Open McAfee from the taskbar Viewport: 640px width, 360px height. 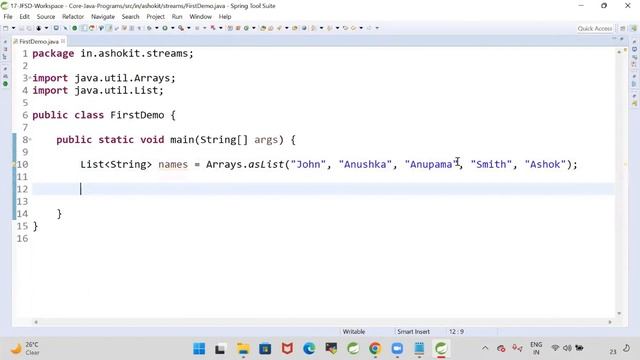coord(287,349)
